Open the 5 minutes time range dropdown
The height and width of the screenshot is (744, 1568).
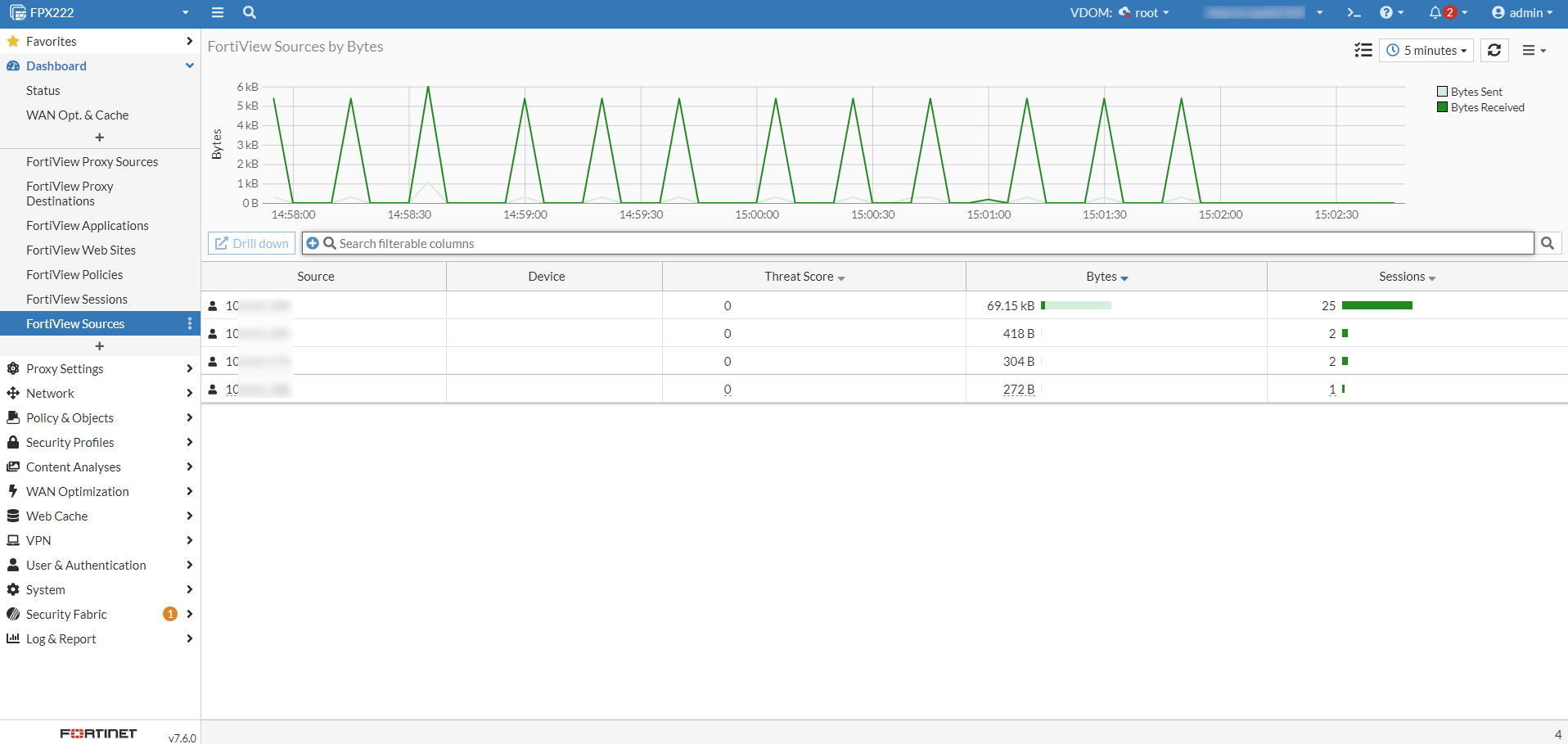(x=1426, y=50)
